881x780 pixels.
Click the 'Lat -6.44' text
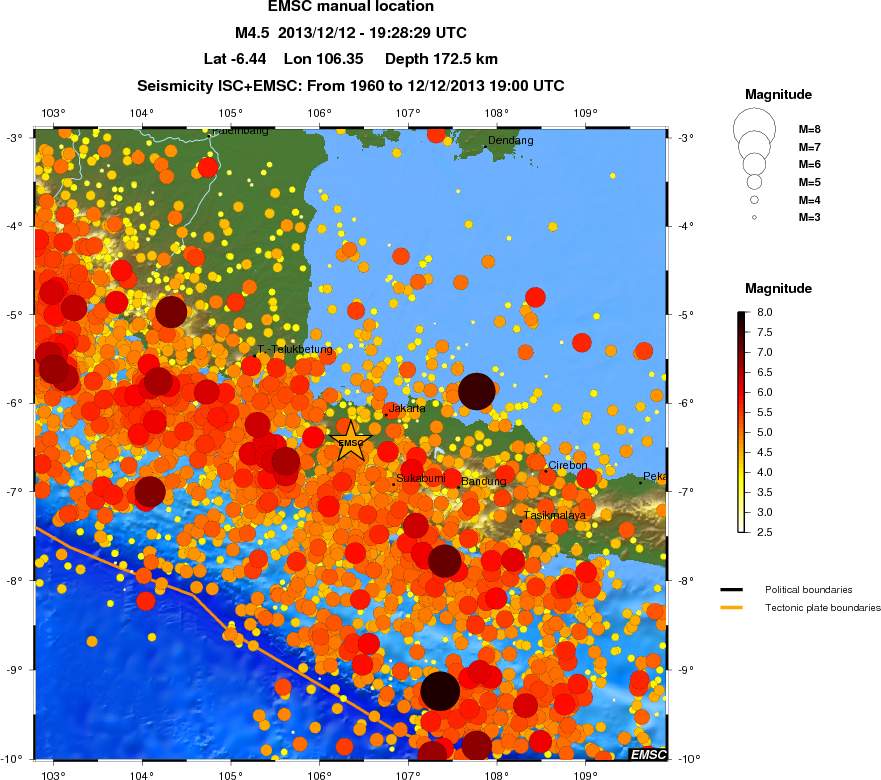[235, 59]
